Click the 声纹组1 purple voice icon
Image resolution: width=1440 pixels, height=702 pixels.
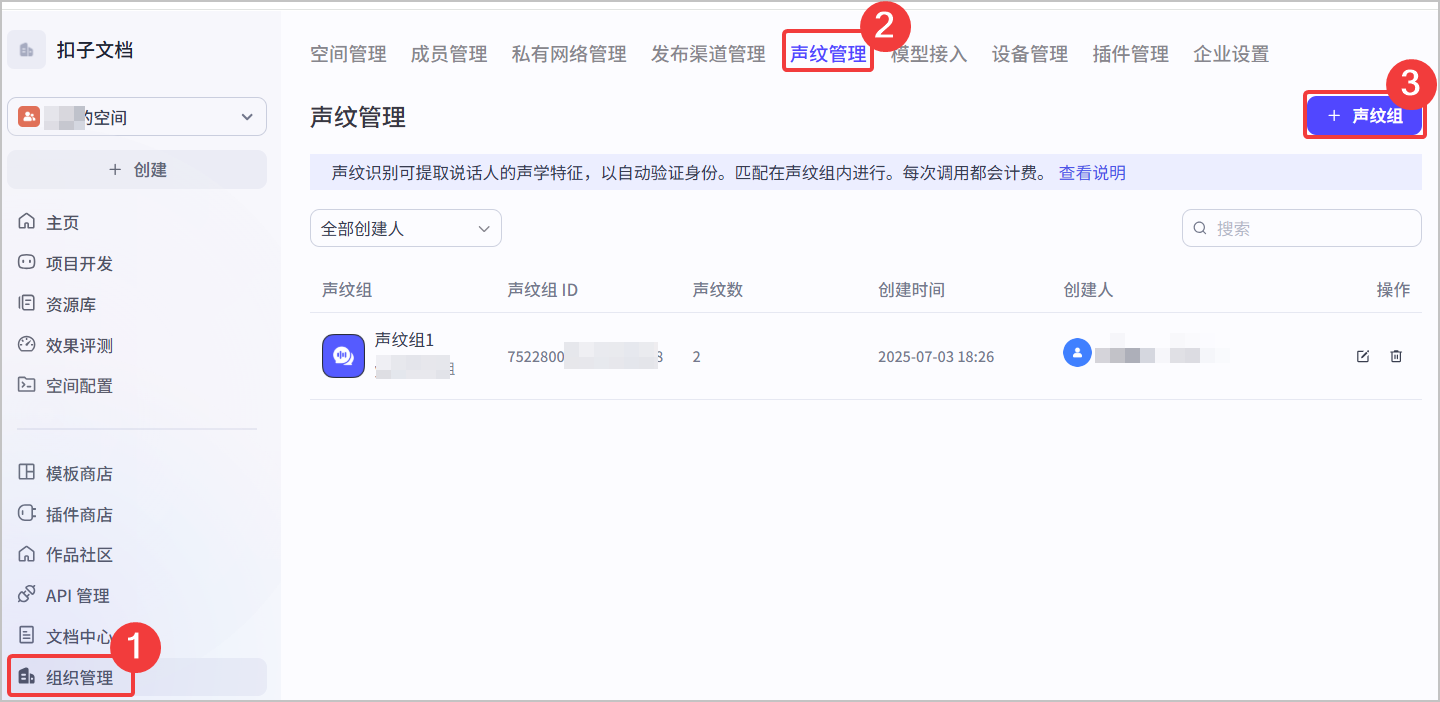click(x=343, y=356)
